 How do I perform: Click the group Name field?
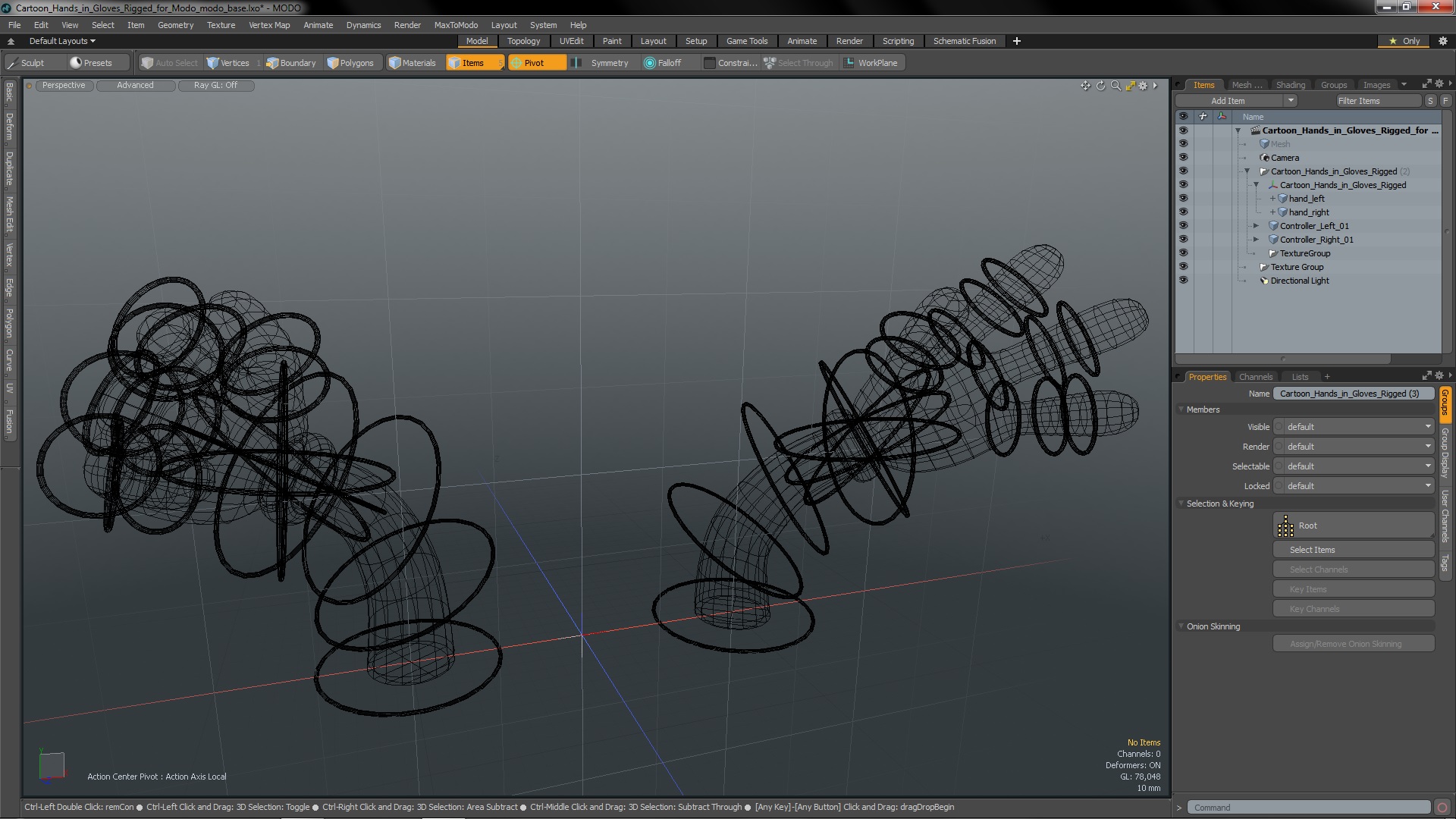(x=1354, y=394)
